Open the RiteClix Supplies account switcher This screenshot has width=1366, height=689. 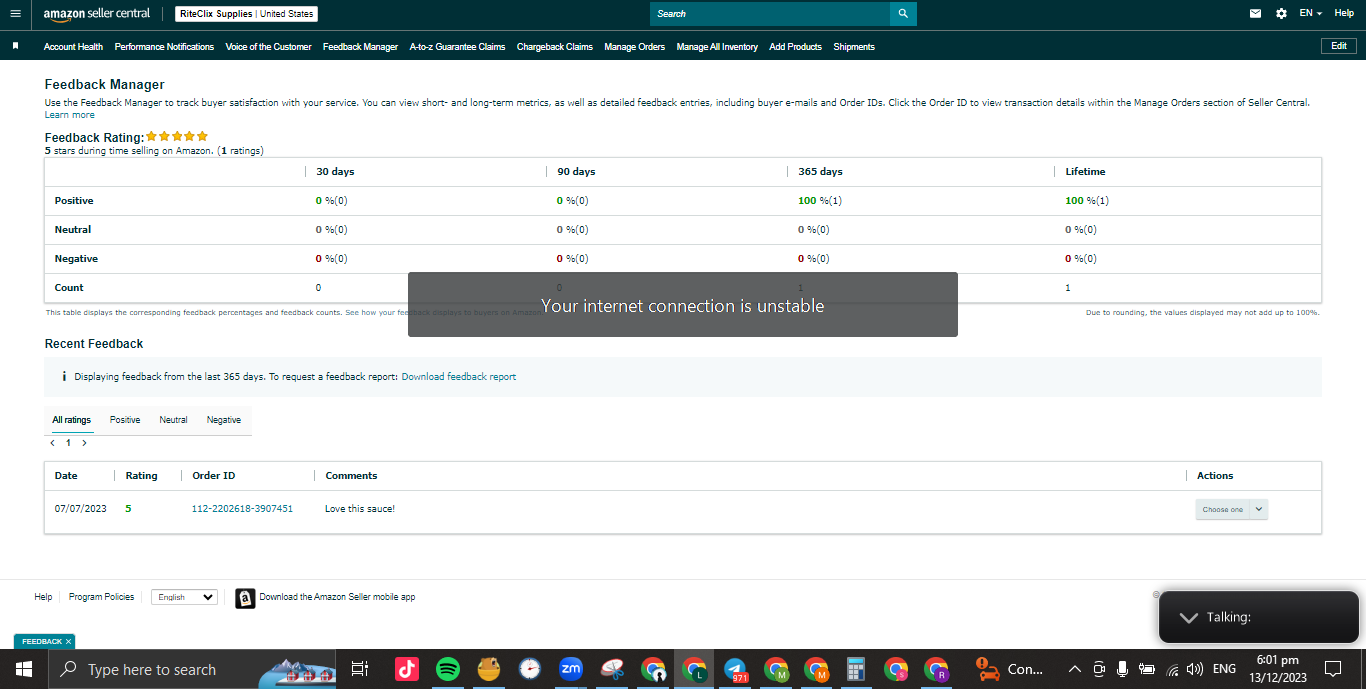pyautogui.click(x=247, y=14)
